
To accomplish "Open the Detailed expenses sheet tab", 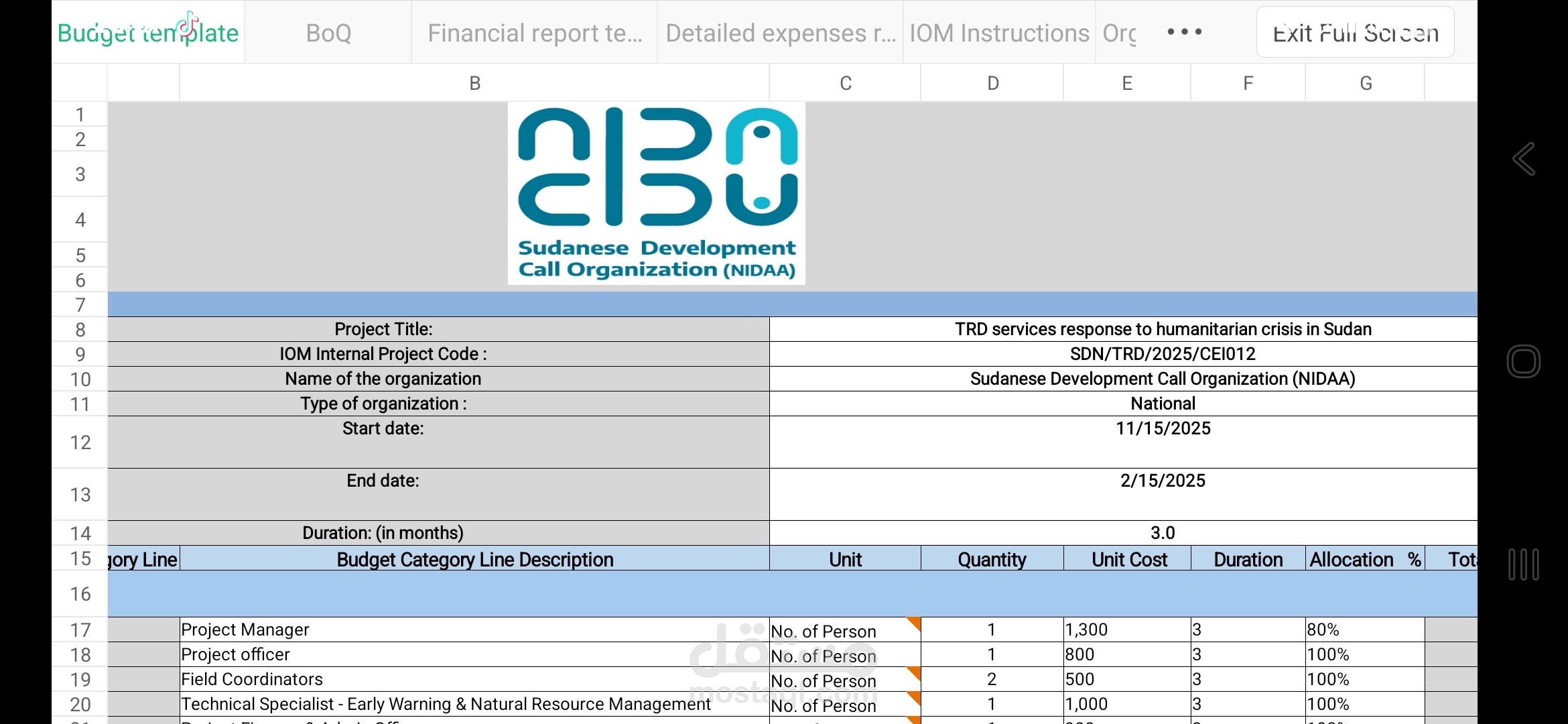I will (780, 33).
